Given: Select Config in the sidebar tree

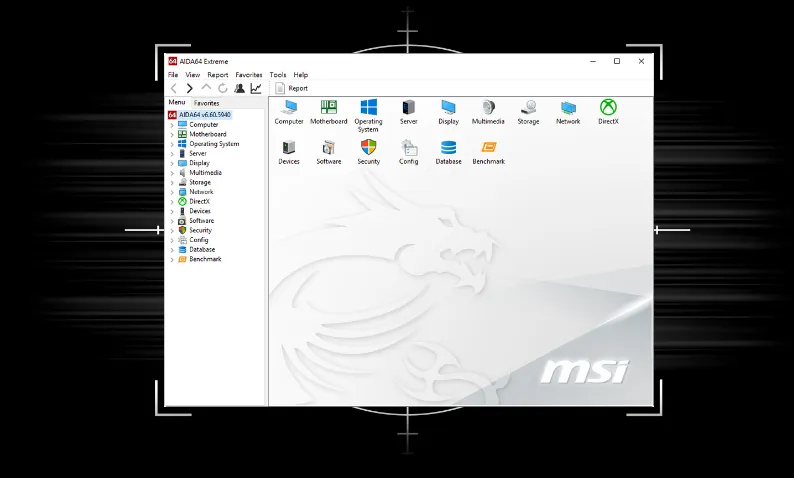Looking at the screenshot, I should (x=198, y=240).
